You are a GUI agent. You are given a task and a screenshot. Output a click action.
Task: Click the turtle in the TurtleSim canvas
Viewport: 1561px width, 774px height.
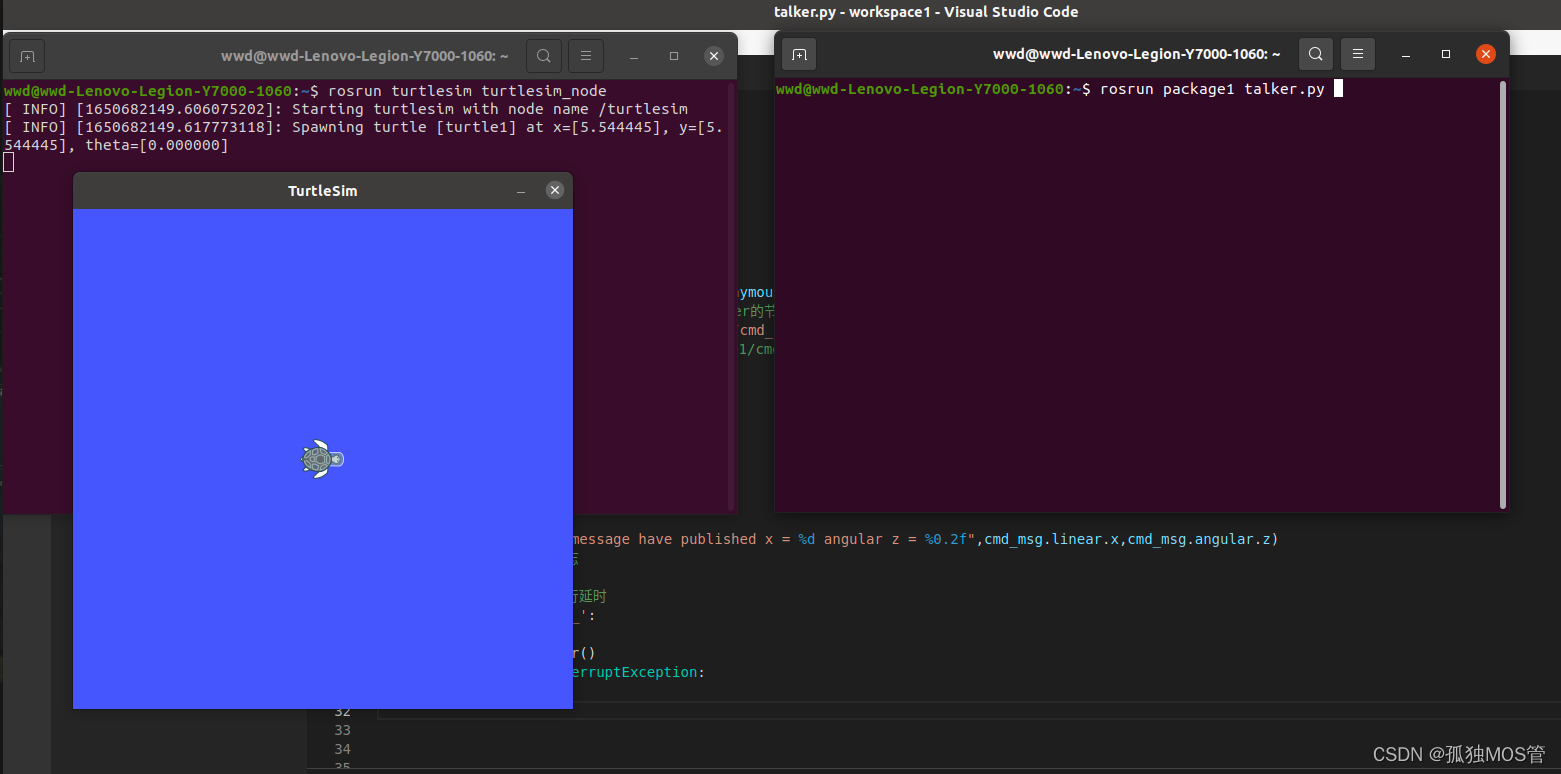322,459
